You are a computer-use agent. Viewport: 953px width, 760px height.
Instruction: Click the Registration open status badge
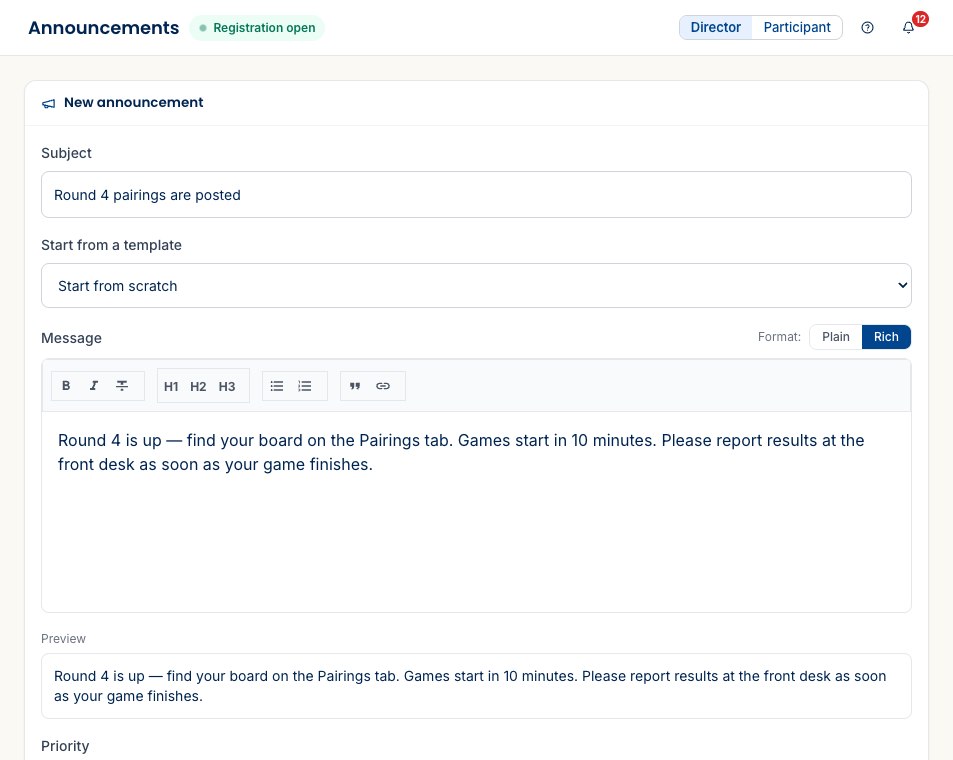coord(257,28)
